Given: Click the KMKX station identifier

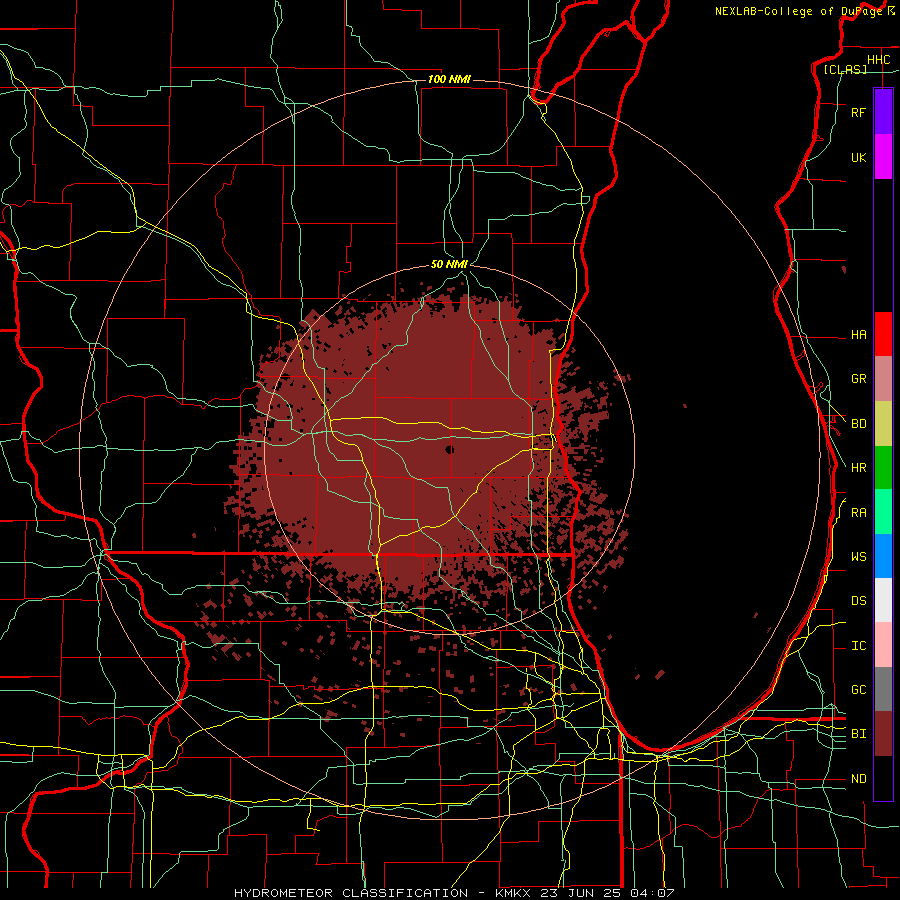Looking at the screenshot, I should 513,893.
